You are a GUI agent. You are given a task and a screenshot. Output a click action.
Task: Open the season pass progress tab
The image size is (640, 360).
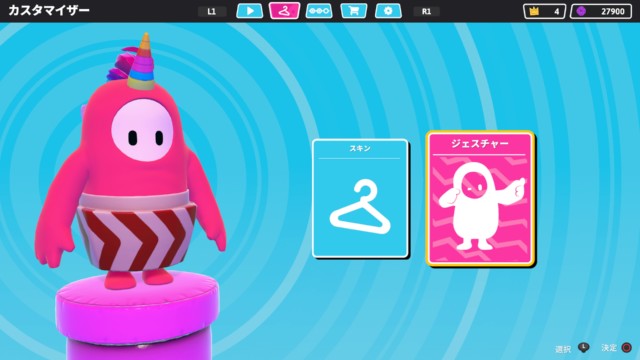(x=319, y=11)
